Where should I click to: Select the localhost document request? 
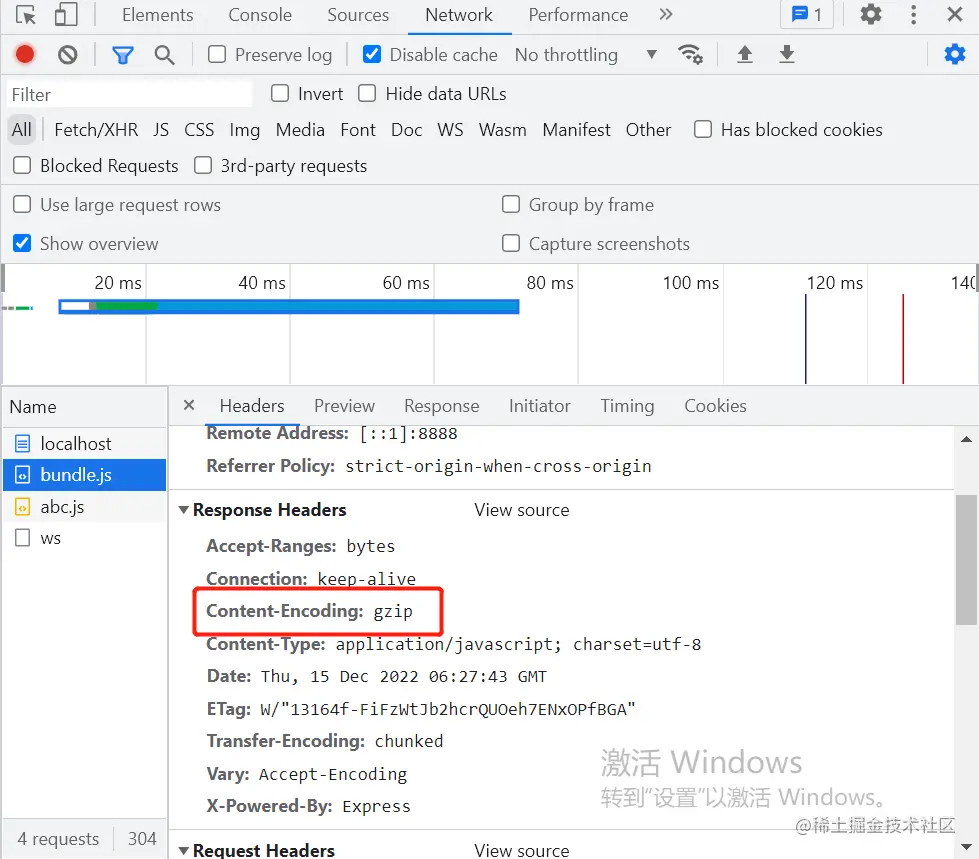pos(85,444)
